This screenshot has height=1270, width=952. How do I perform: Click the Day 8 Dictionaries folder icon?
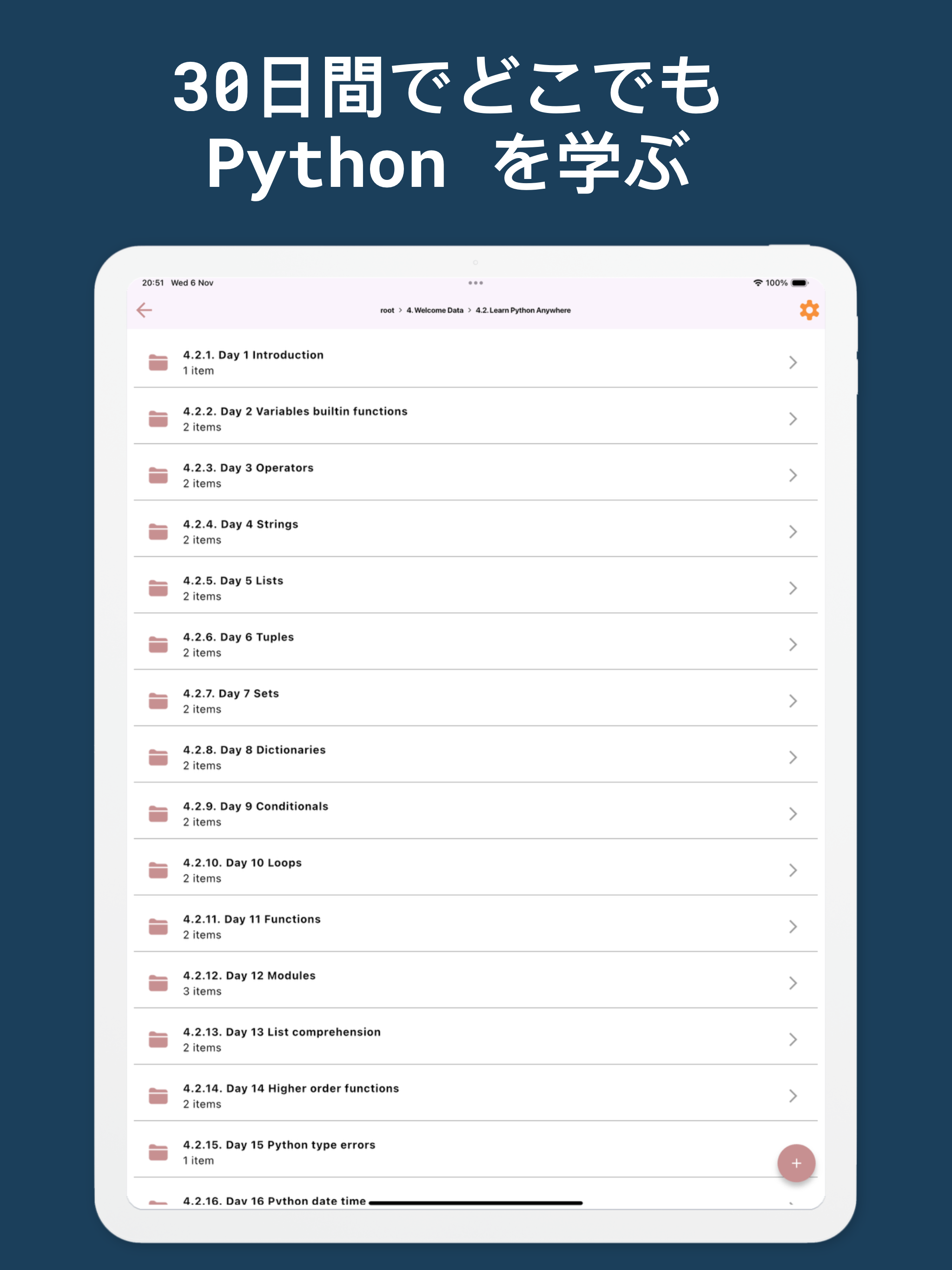(158, 757)
